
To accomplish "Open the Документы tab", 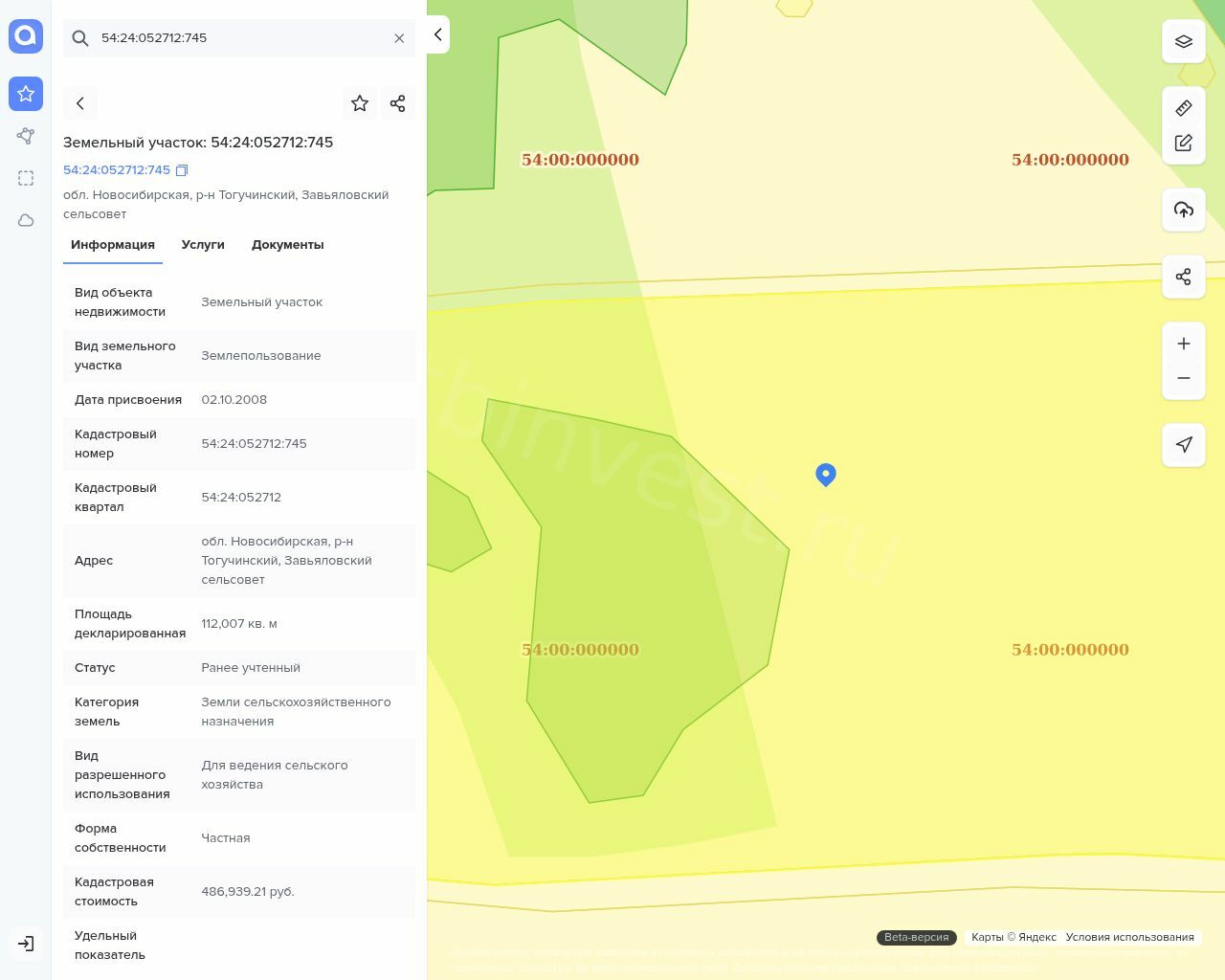I will click(x=287, y=245).
